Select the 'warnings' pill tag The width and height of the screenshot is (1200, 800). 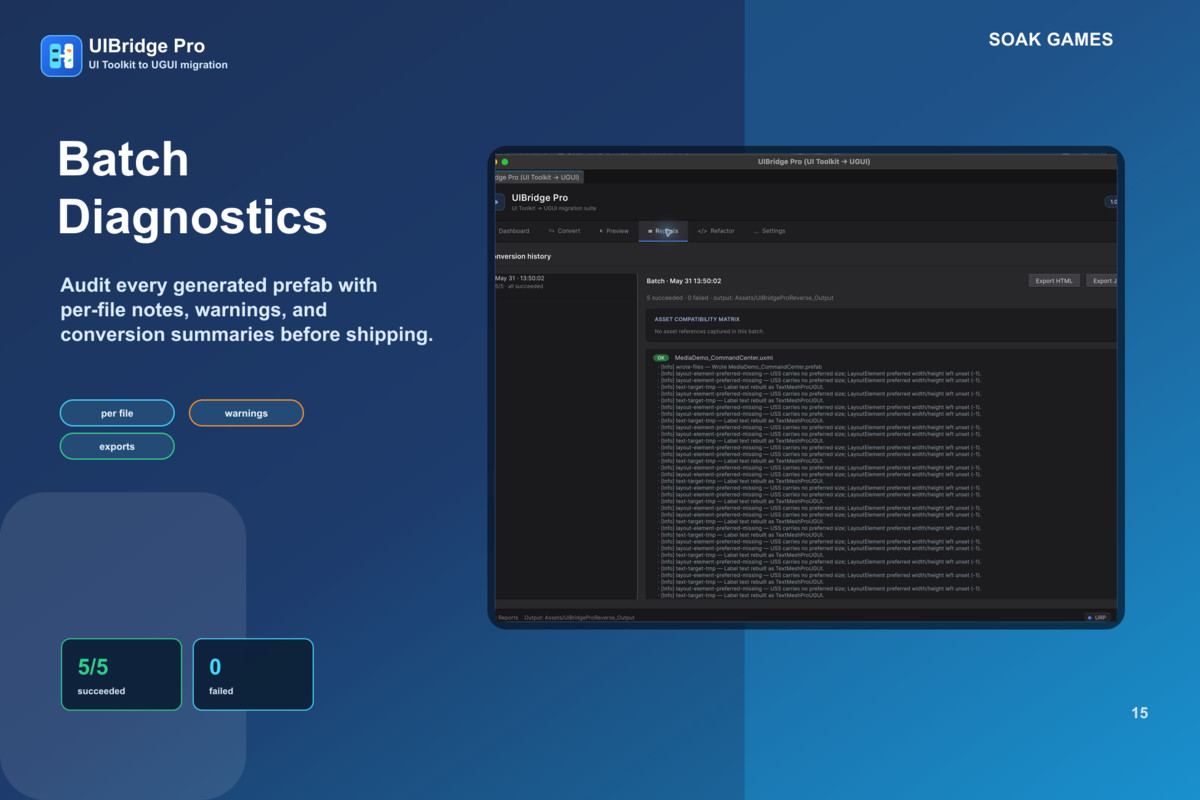(246, 413)
